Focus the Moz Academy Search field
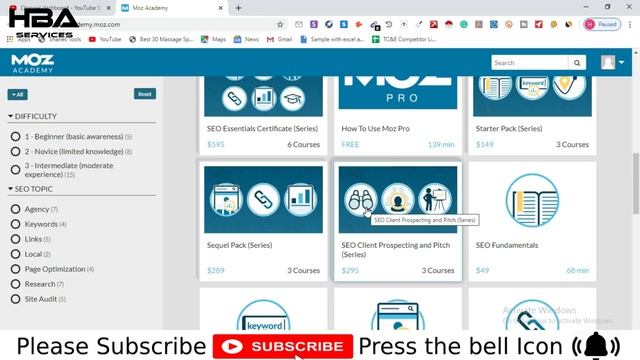 click(x=530, y=63)
